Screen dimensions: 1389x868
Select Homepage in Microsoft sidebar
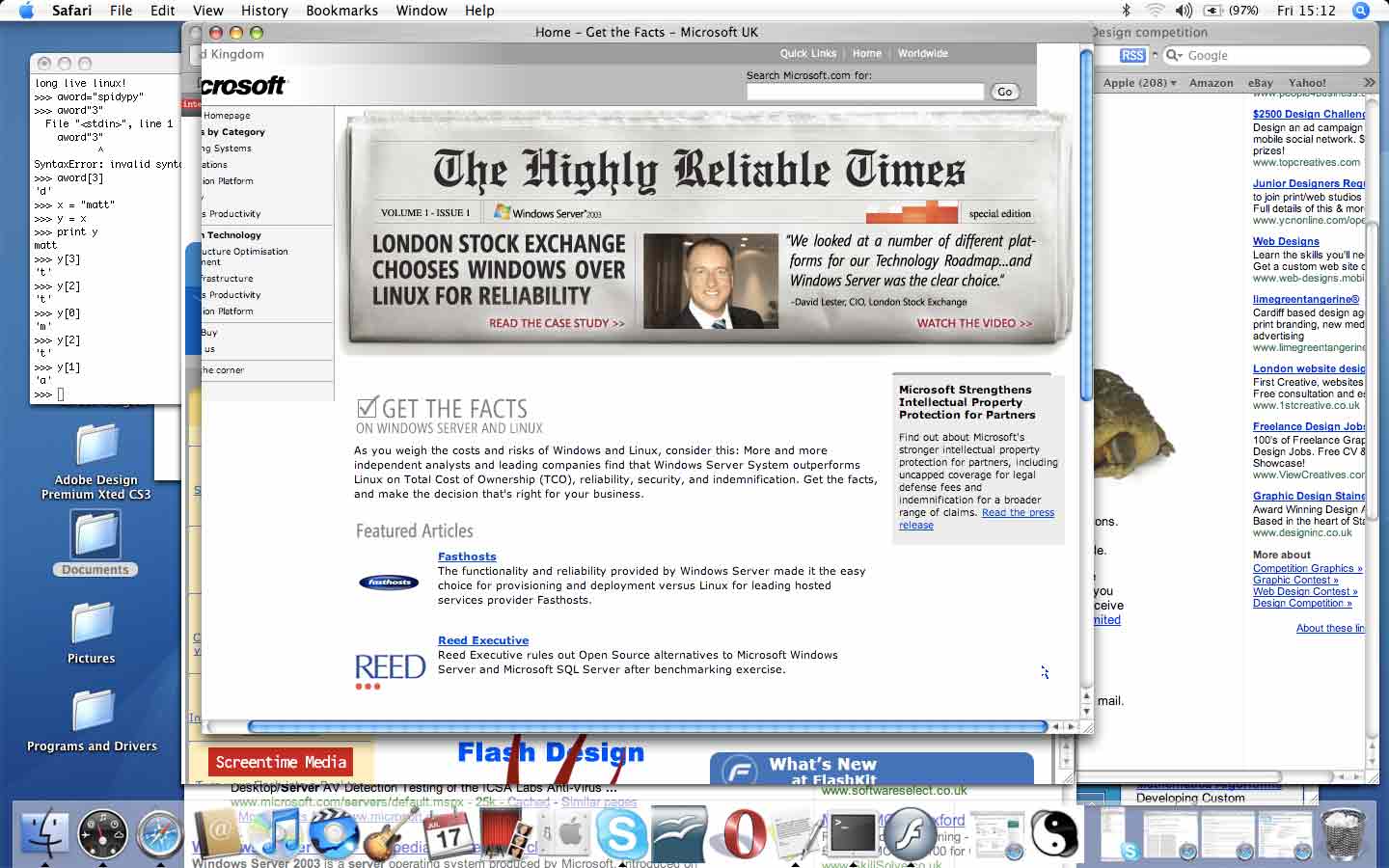tap(227, 116)
